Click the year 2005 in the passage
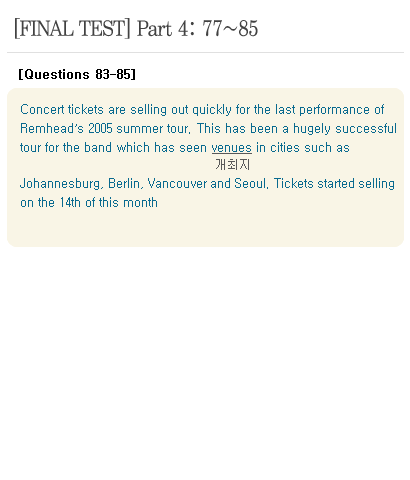 click(100, 129)
